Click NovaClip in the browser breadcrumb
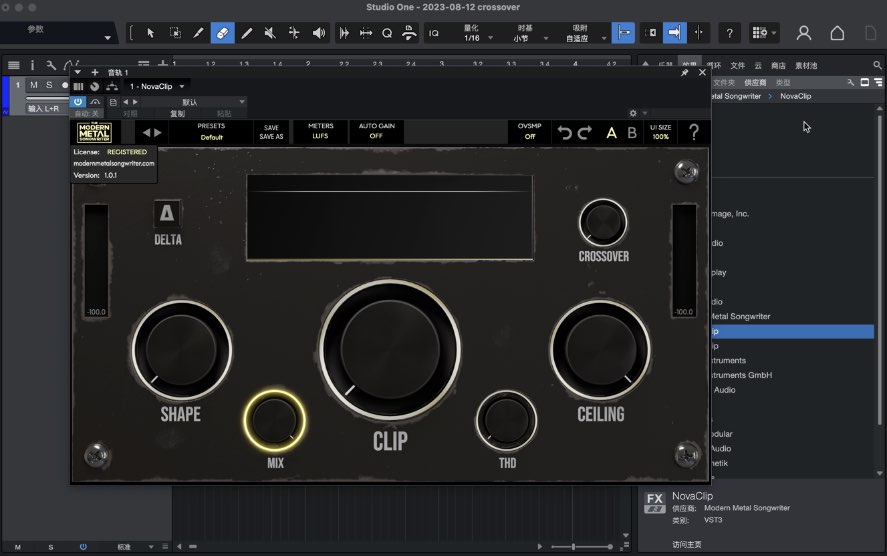The height and width of the screenshot is (556, 887). coord(795,96)
